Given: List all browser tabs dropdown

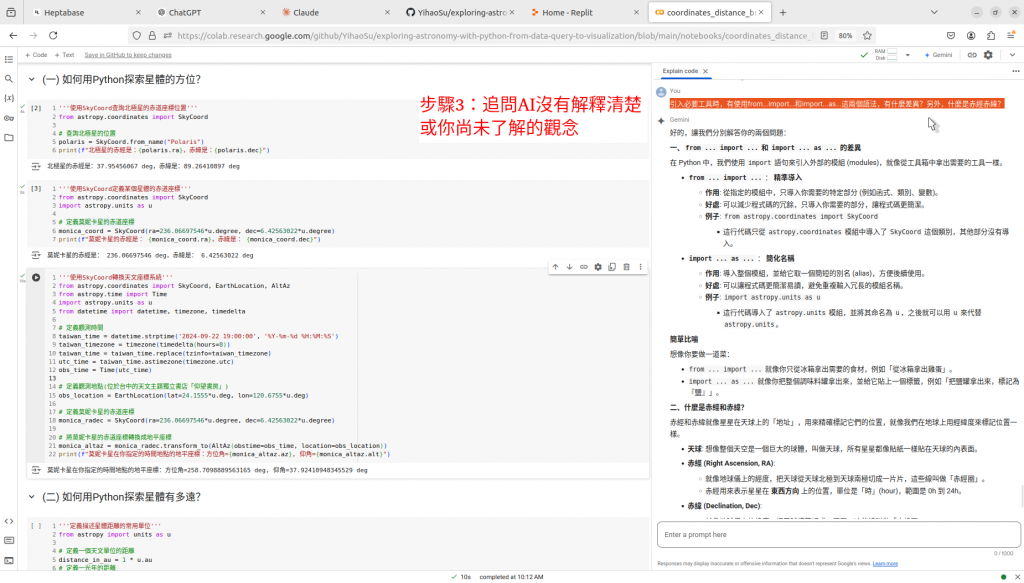Looking at the screenshot, I should click(x=934, y=12).
